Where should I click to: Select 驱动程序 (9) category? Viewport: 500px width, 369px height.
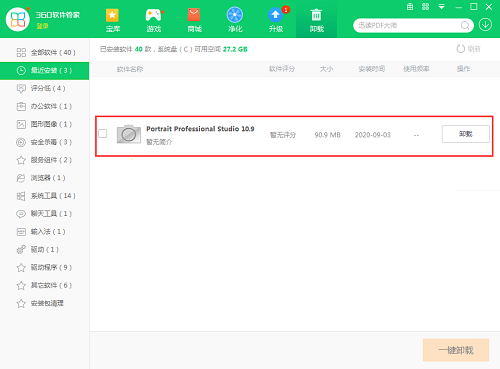pyautogui.click(x=45, y=268)
